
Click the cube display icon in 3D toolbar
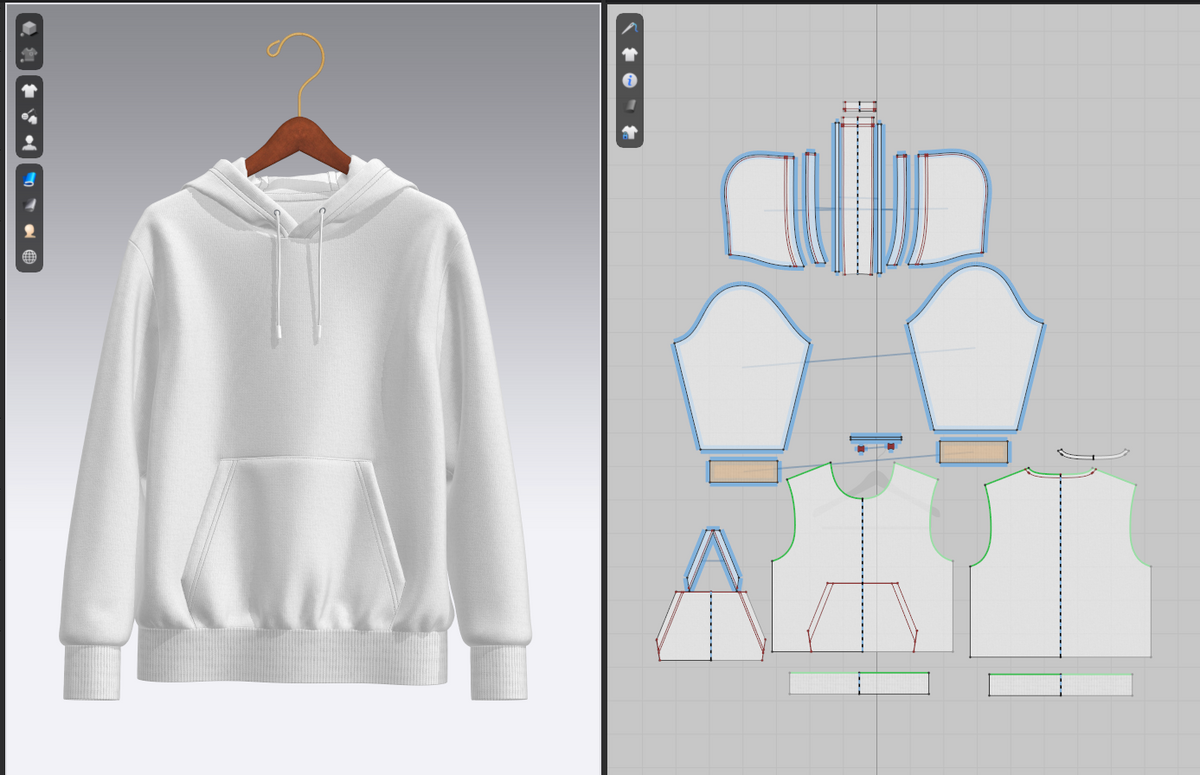pyautogui.click(x=29, y=29)
